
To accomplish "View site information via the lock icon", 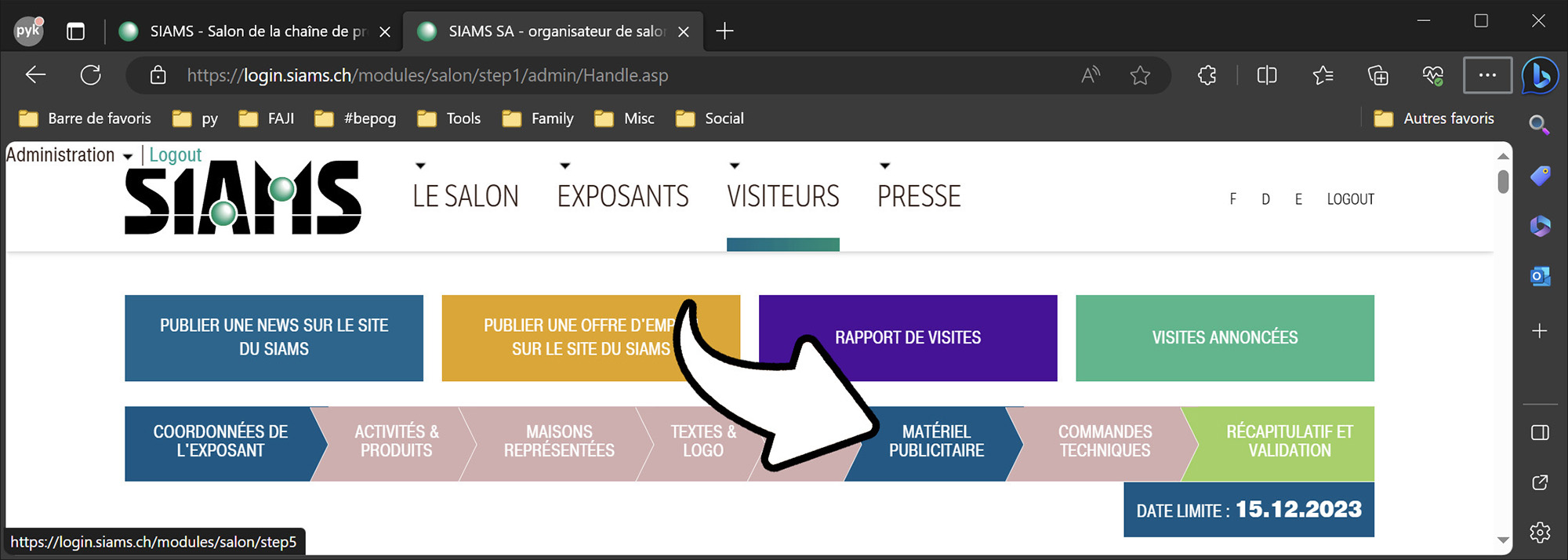I will coord(158,75).
